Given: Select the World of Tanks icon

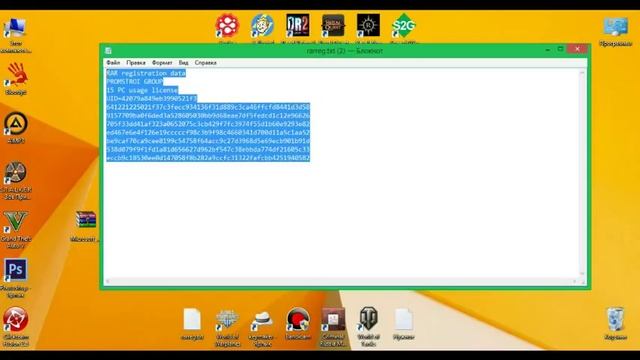Looking at the screenshot, I should [x=368, y=319].
